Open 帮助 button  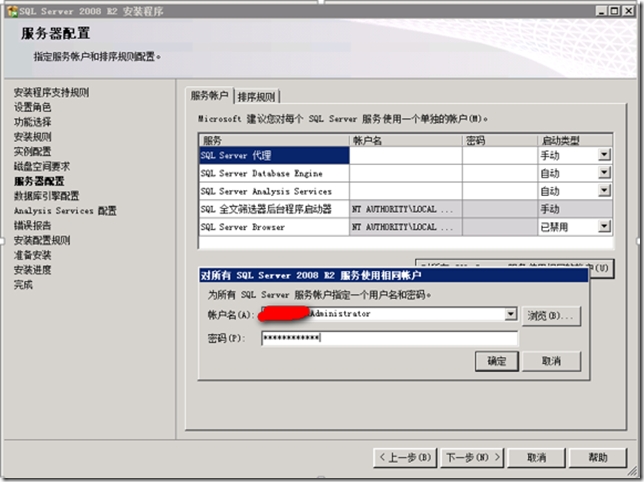point(598,457)
